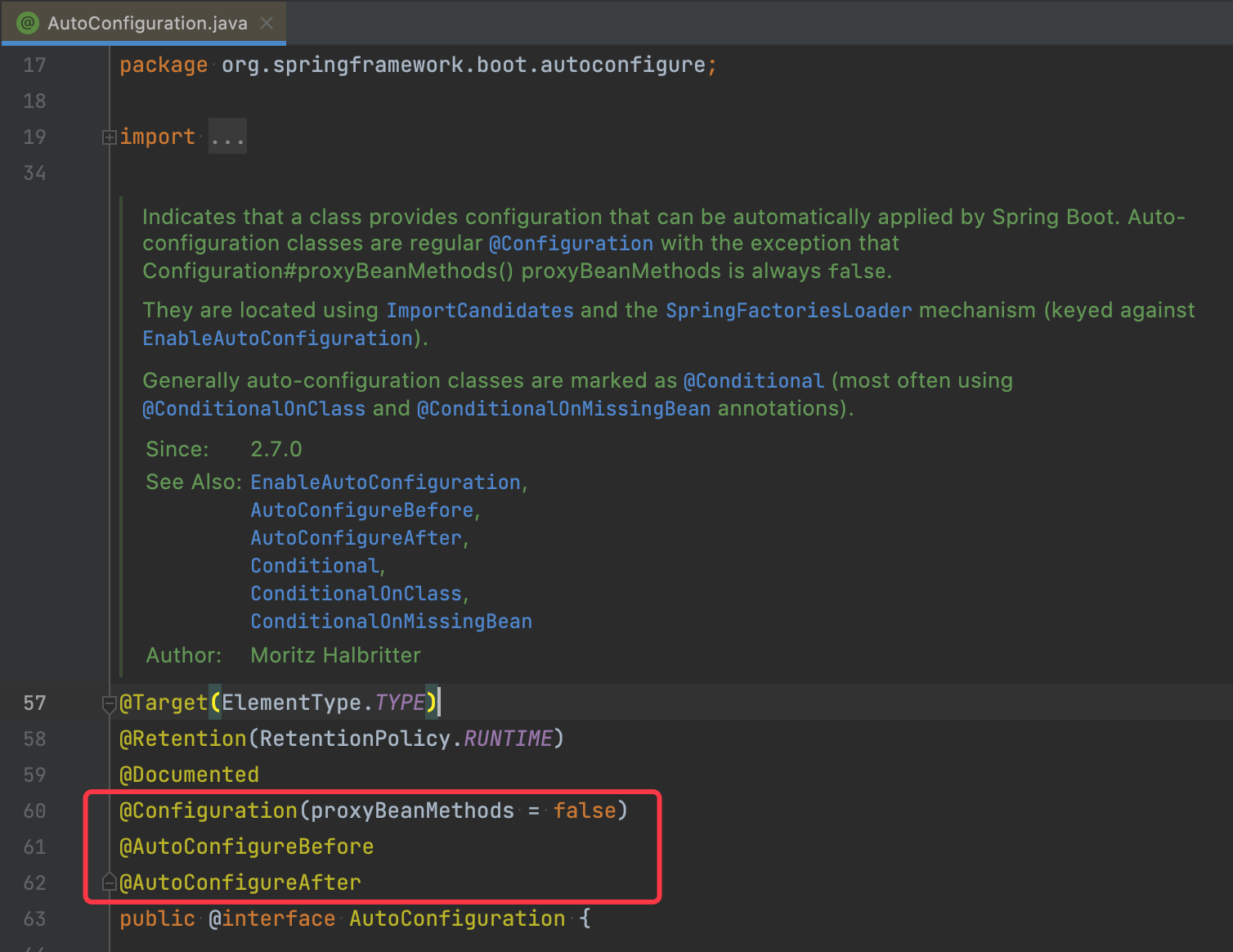Viewport: 1233px width, 952px height.
Task: Click the @Retention annotation
Action: click(x=183, y=739)
